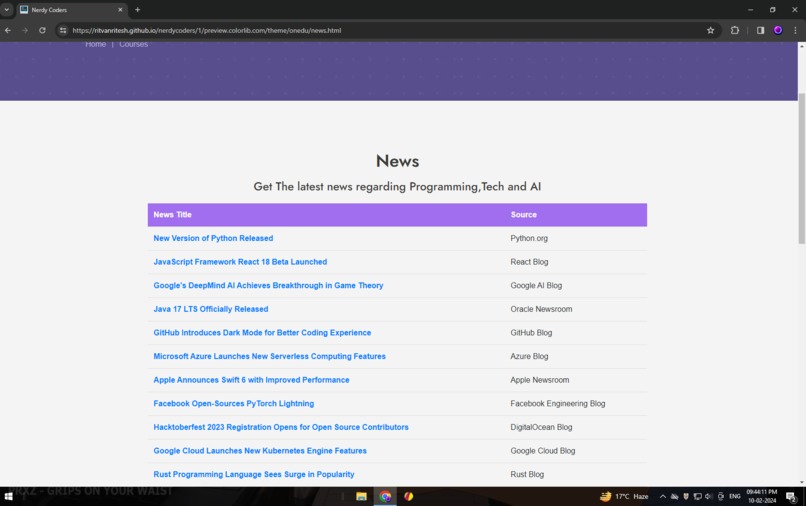The height and width of the screenshot is (506, 806).
Task: Open Rust Programming Language Popularity article
Action: [254, 475]
